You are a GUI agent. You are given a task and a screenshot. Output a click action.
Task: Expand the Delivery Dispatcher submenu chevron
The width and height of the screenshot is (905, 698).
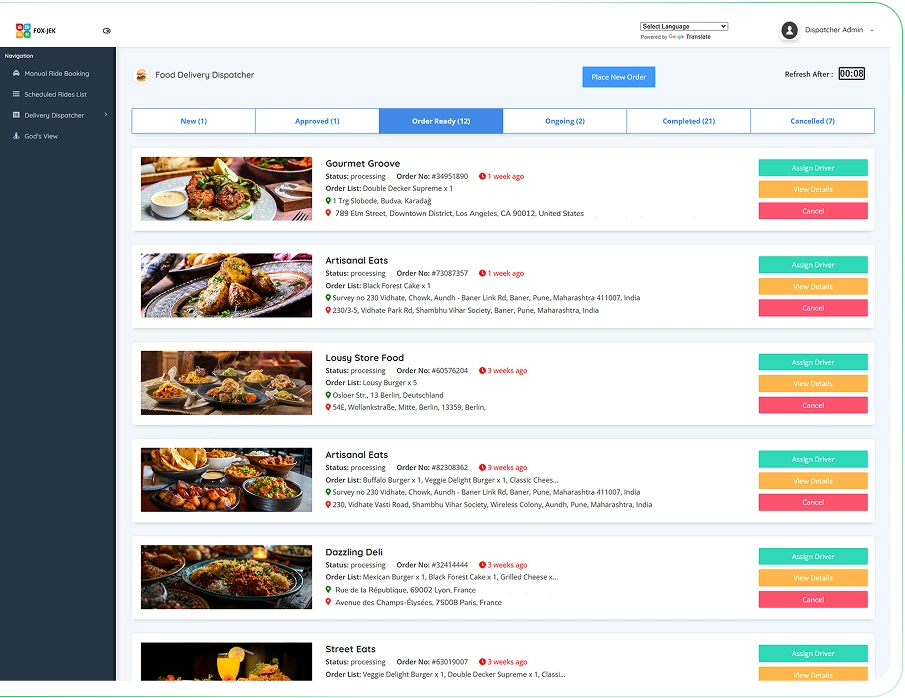[x=104, y=114]
